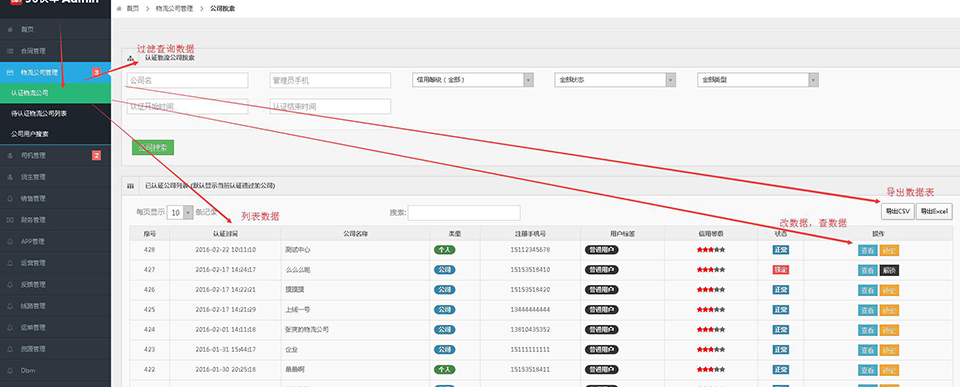Click the bell icon beside 运营管理
The width and height of the screenshot is (960, 387).
click(x=10, y=263)
